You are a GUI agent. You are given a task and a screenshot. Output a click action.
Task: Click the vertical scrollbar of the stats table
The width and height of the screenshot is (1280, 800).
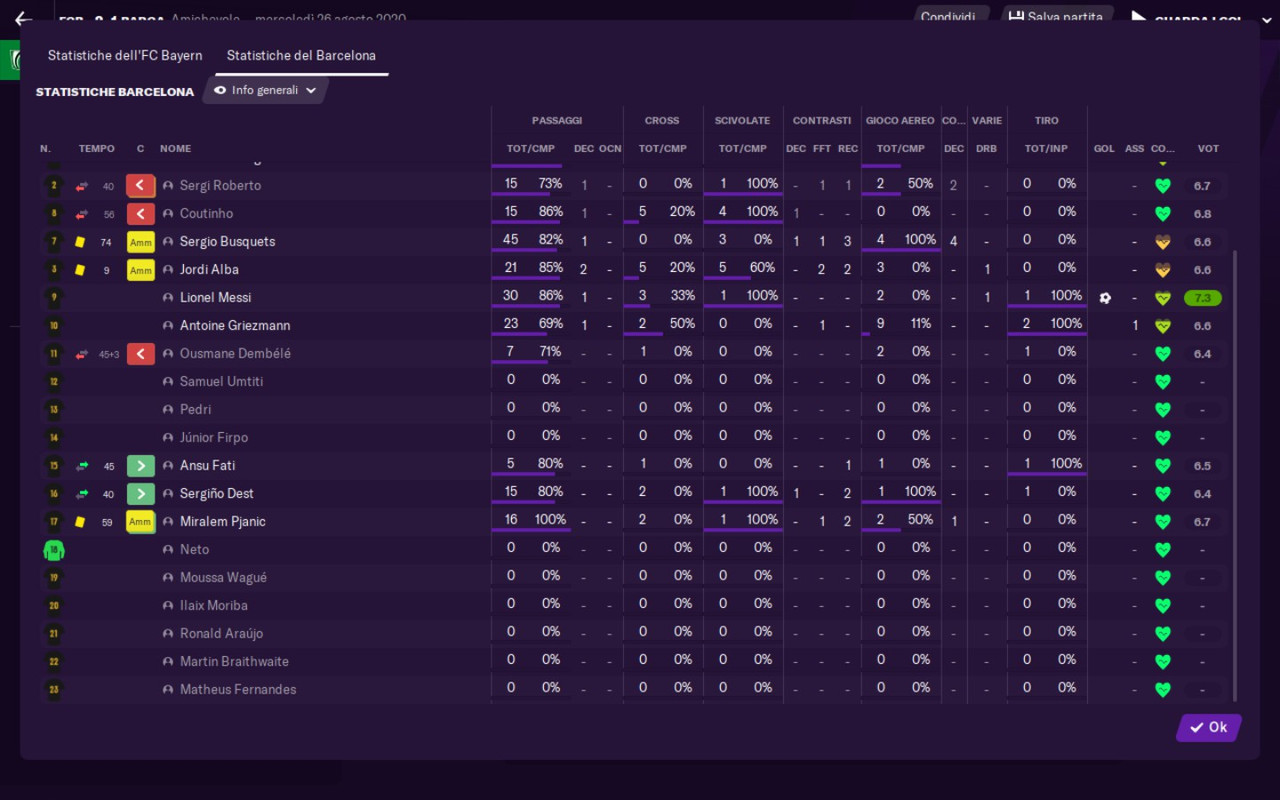click(x=1235, y=476)
